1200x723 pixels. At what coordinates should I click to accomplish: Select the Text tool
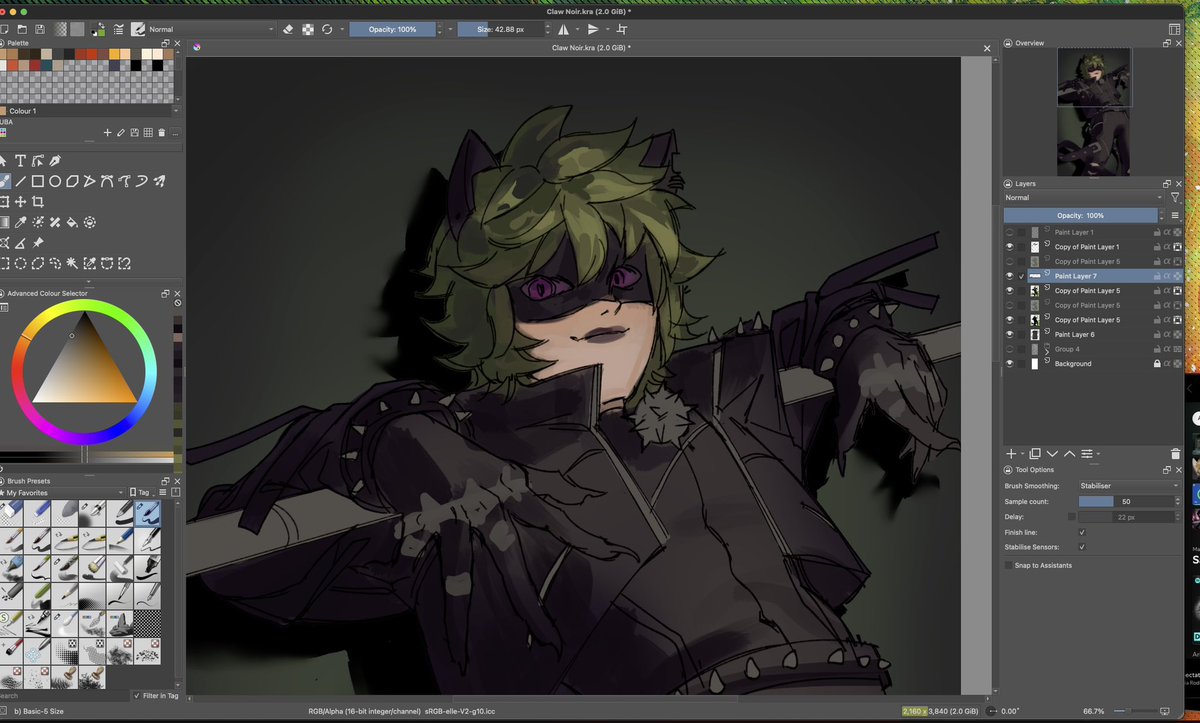coord(20,161)
